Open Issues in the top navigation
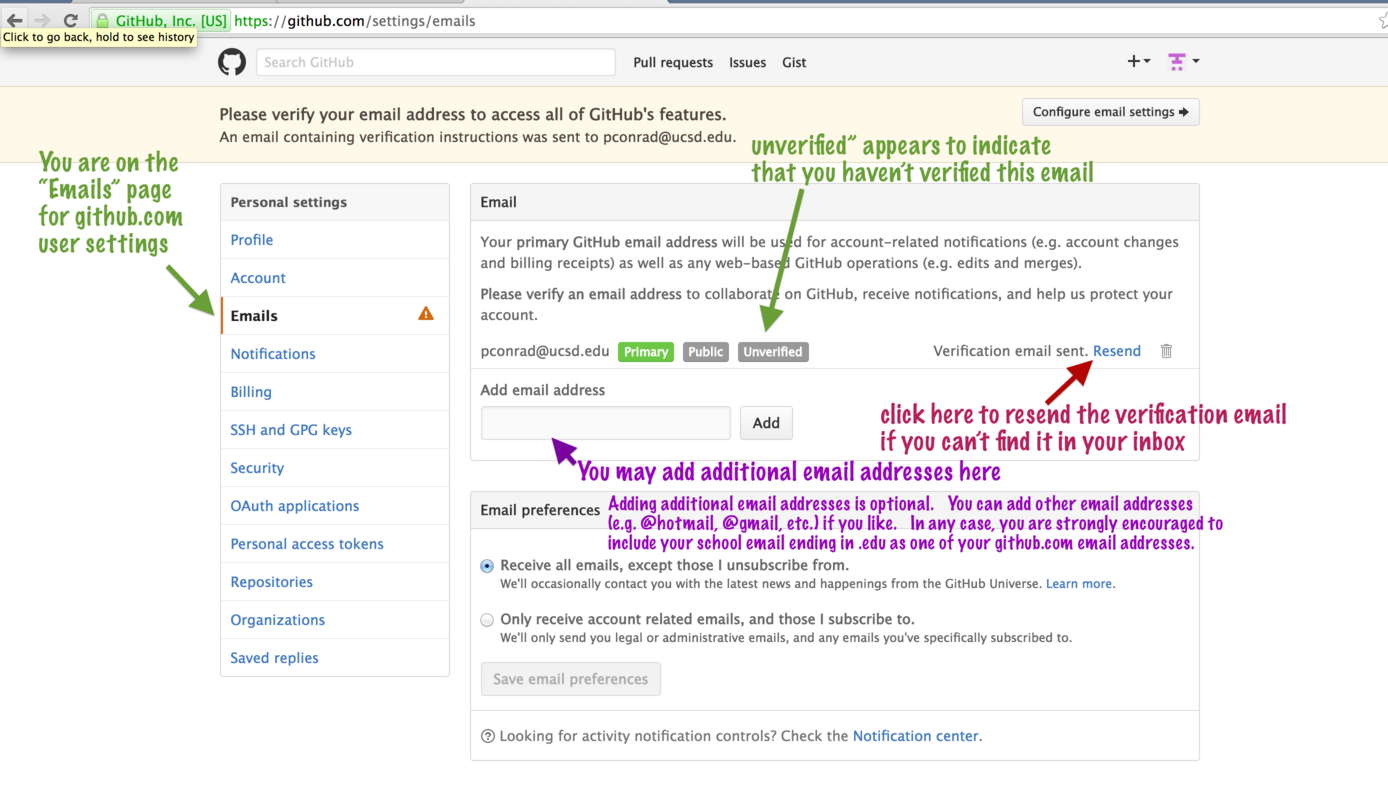The image size is (1388, 791). (x=747, y=62)
